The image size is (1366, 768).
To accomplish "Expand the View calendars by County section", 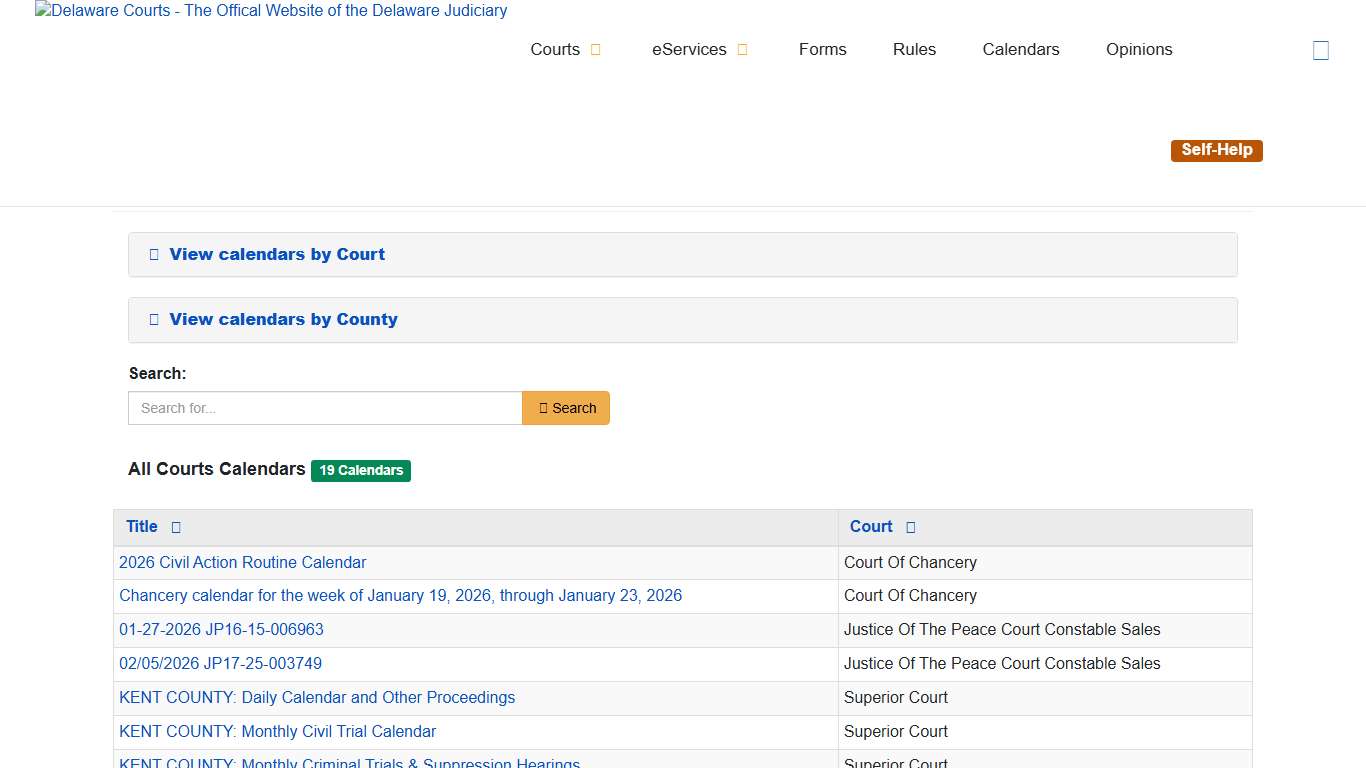I will click(x=283, y=319).
